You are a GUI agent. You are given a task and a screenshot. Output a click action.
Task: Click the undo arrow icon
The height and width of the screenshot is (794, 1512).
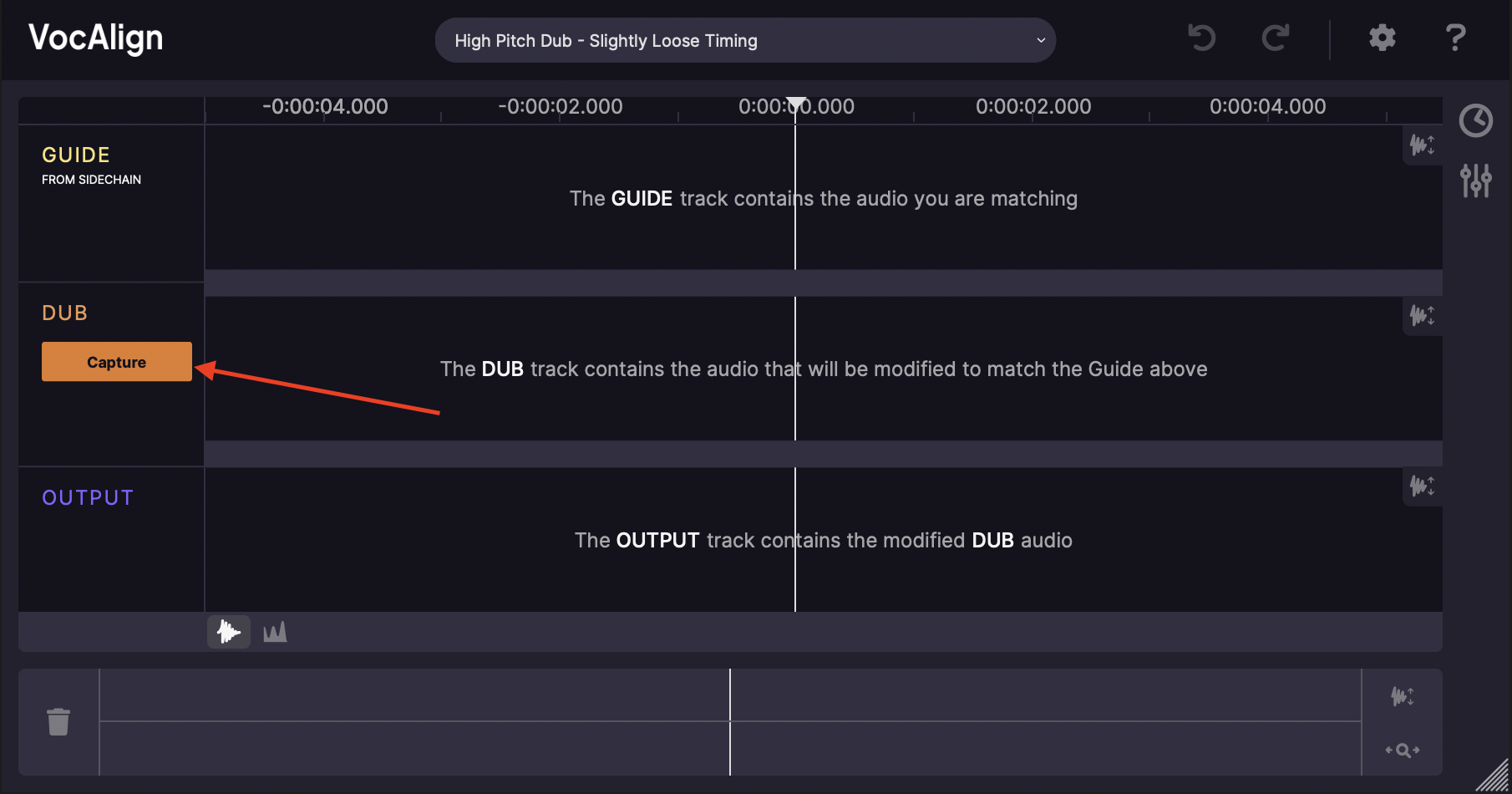coord(1202,38)
